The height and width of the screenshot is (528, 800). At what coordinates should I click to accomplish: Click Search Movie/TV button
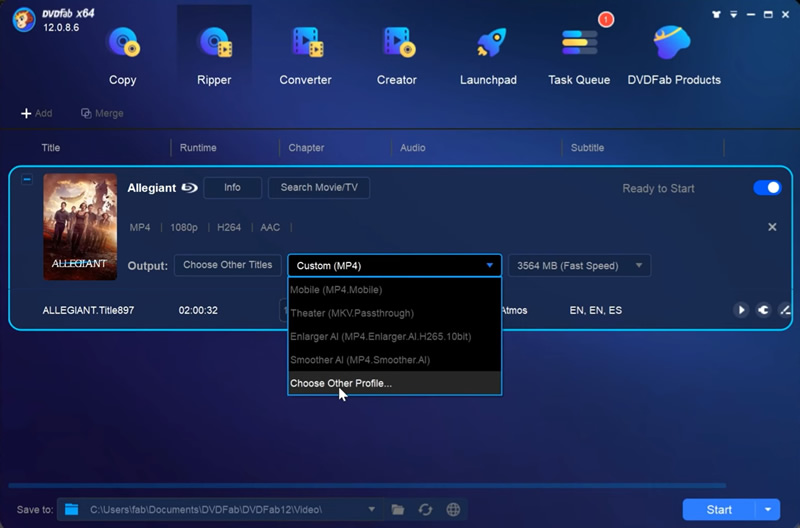point(319,188)
